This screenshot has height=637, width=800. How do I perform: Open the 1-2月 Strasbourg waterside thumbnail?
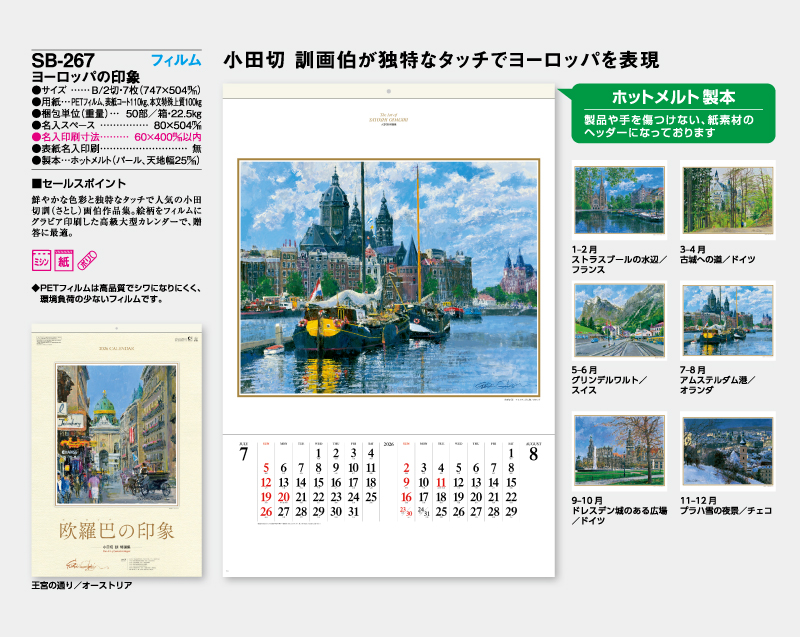pos(619,200)
